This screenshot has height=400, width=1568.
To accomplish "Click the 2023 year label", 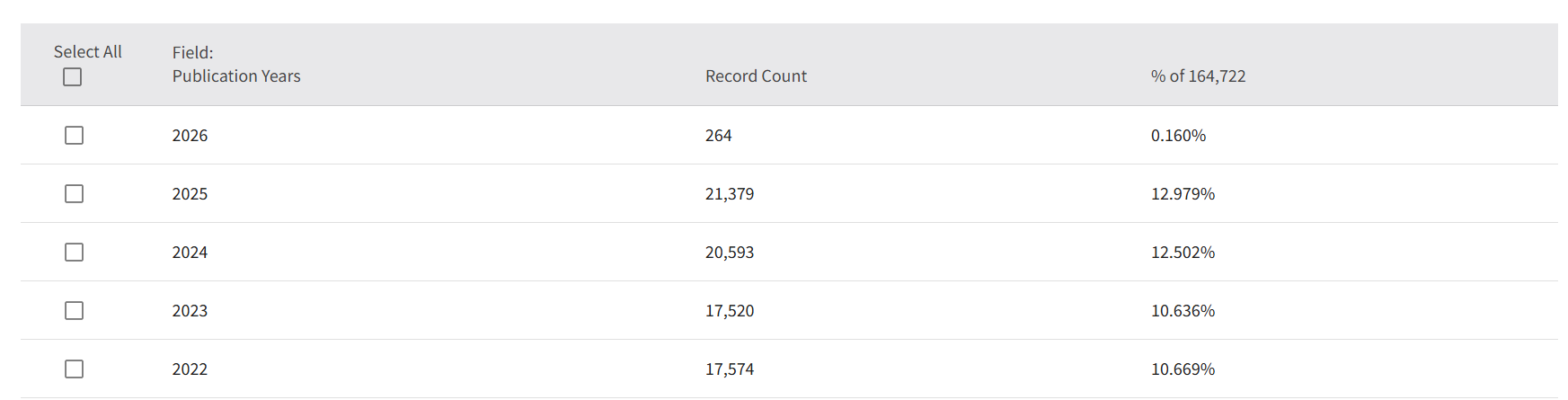I will (x=190, y=311).
